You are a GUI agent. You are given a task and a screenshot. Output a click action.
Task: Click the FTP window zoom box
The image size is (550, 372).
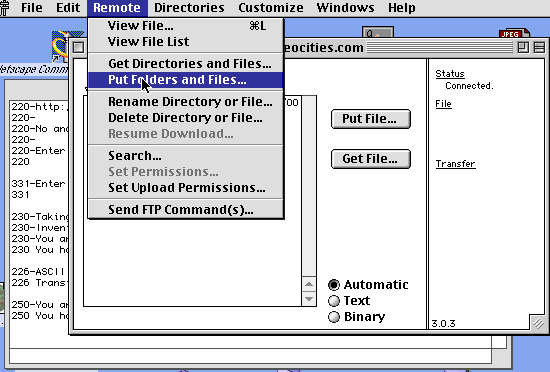tap(523, 47)
